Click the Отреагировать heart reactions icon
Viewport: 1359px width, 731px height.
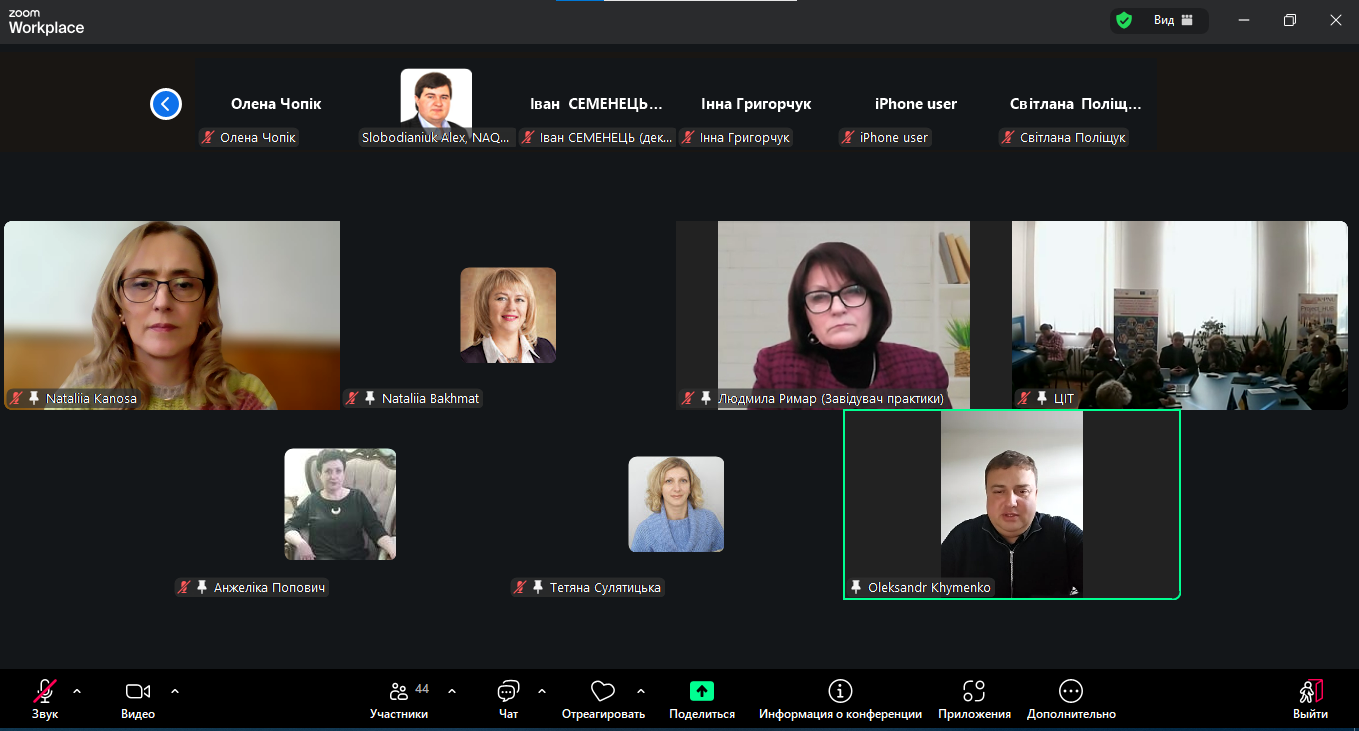tap(602, 692)
